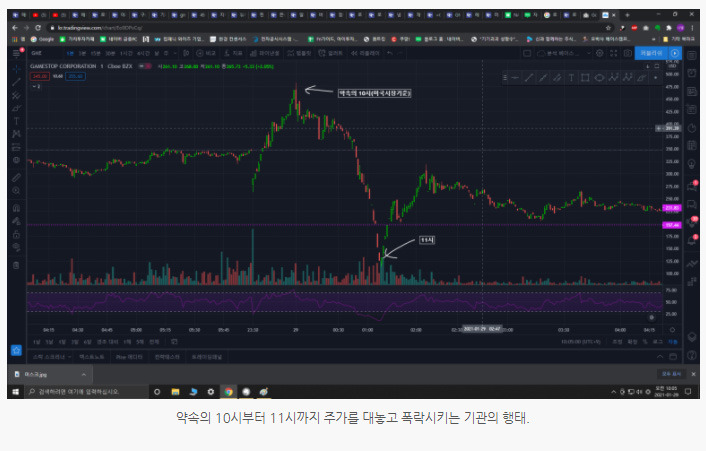The height and width of the screenshot is (451, 706).
Task: Select the ellipse shape in floating toolbar
Action: (599, 78)
